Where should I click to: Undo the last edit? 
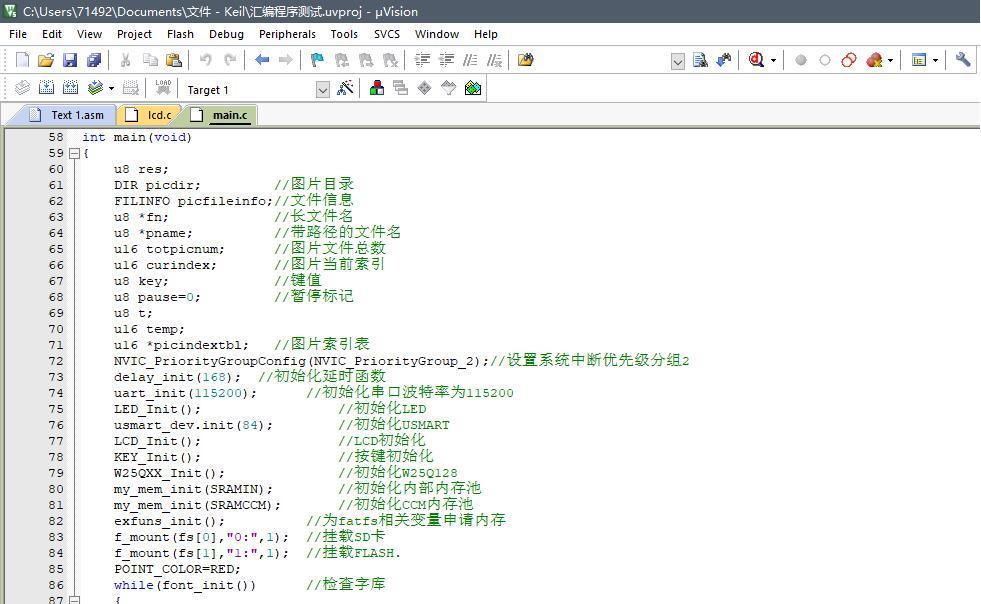205,60
